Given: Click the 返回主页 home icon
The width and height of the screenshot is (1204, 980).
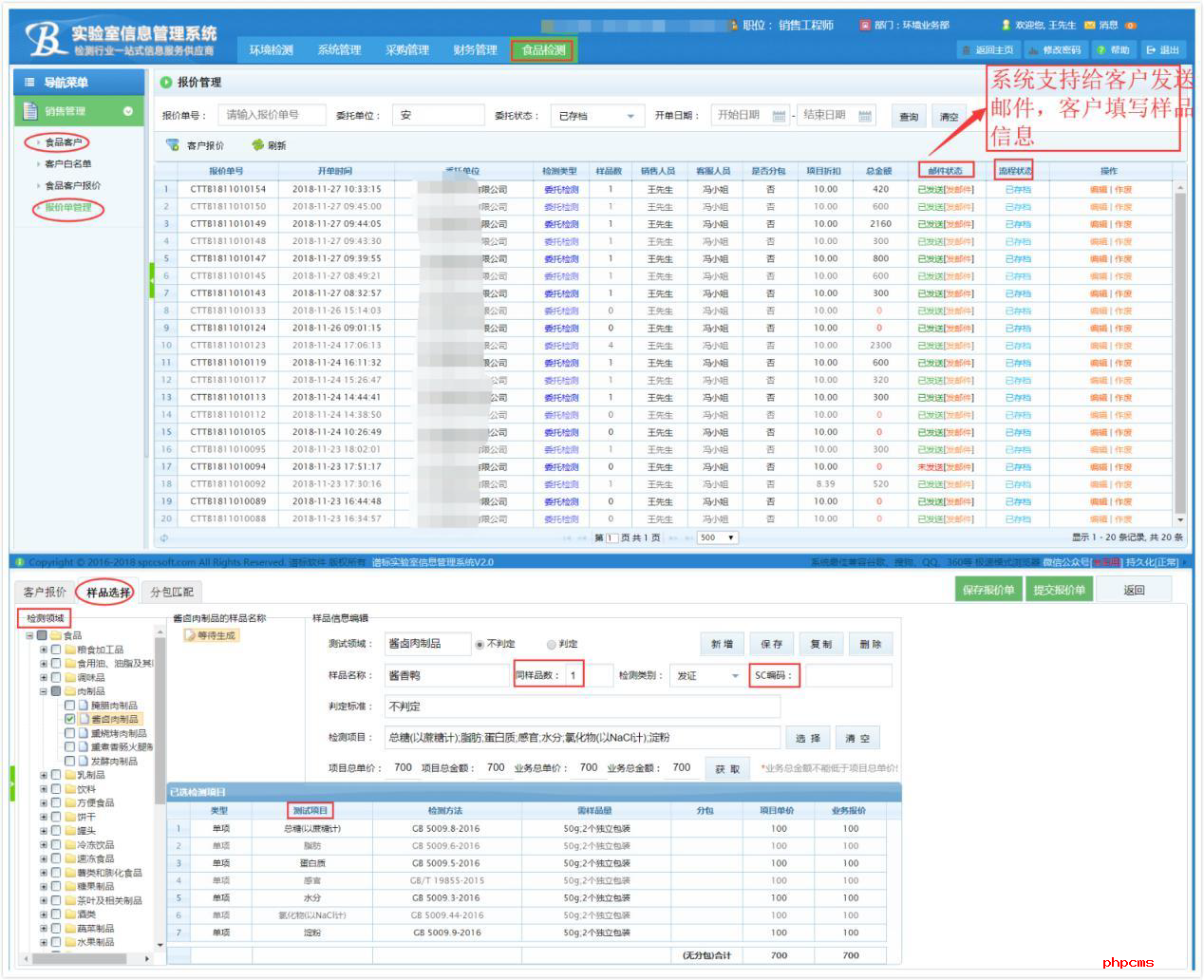Looking at the screenshot, I should 967,50.
